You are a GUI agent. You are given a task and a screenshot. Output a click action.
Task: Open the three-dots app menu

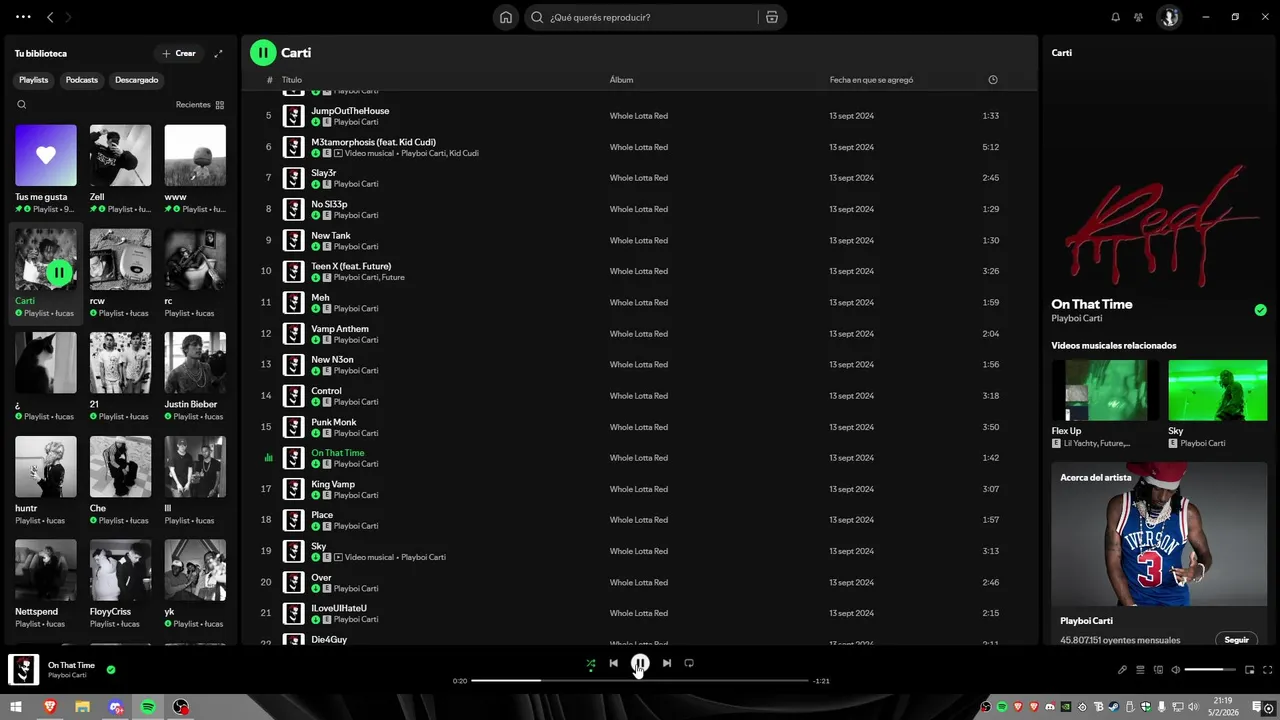coord(23,17)
